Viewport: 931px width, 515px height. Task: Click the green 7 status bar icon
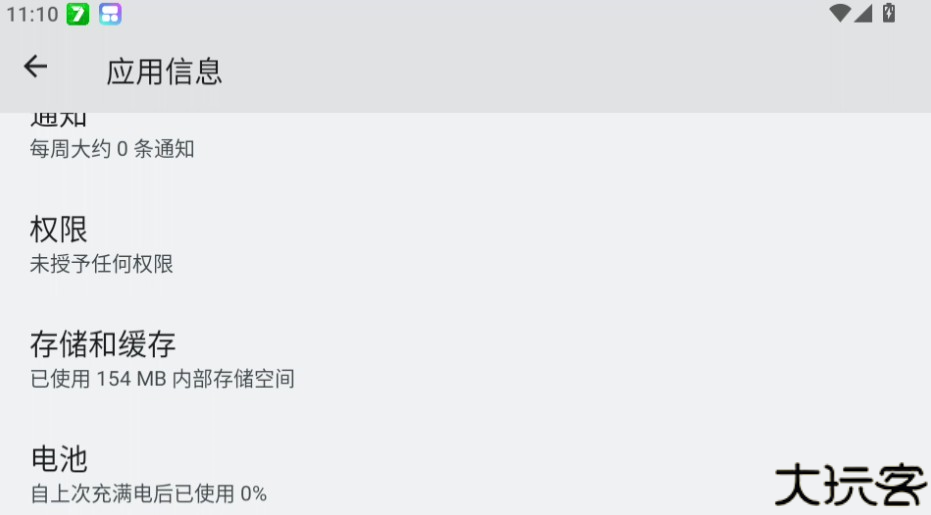tap(78, 14)
